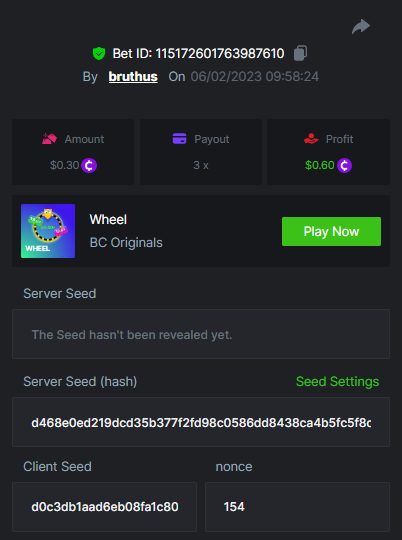Click the red Profit hand icon
402x540 pixels.
pyautogui.click(x=311, y=139)
